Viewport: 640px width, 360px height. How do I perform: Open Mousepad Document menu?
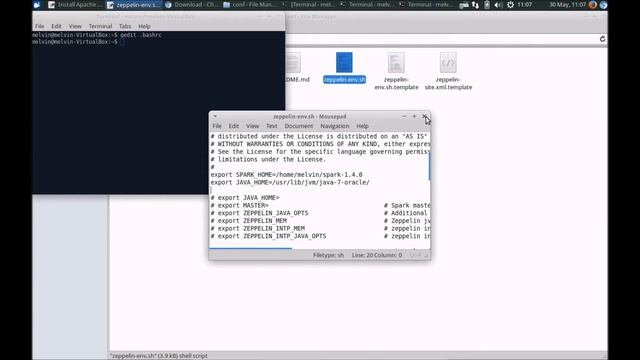(x=299, y=126)
